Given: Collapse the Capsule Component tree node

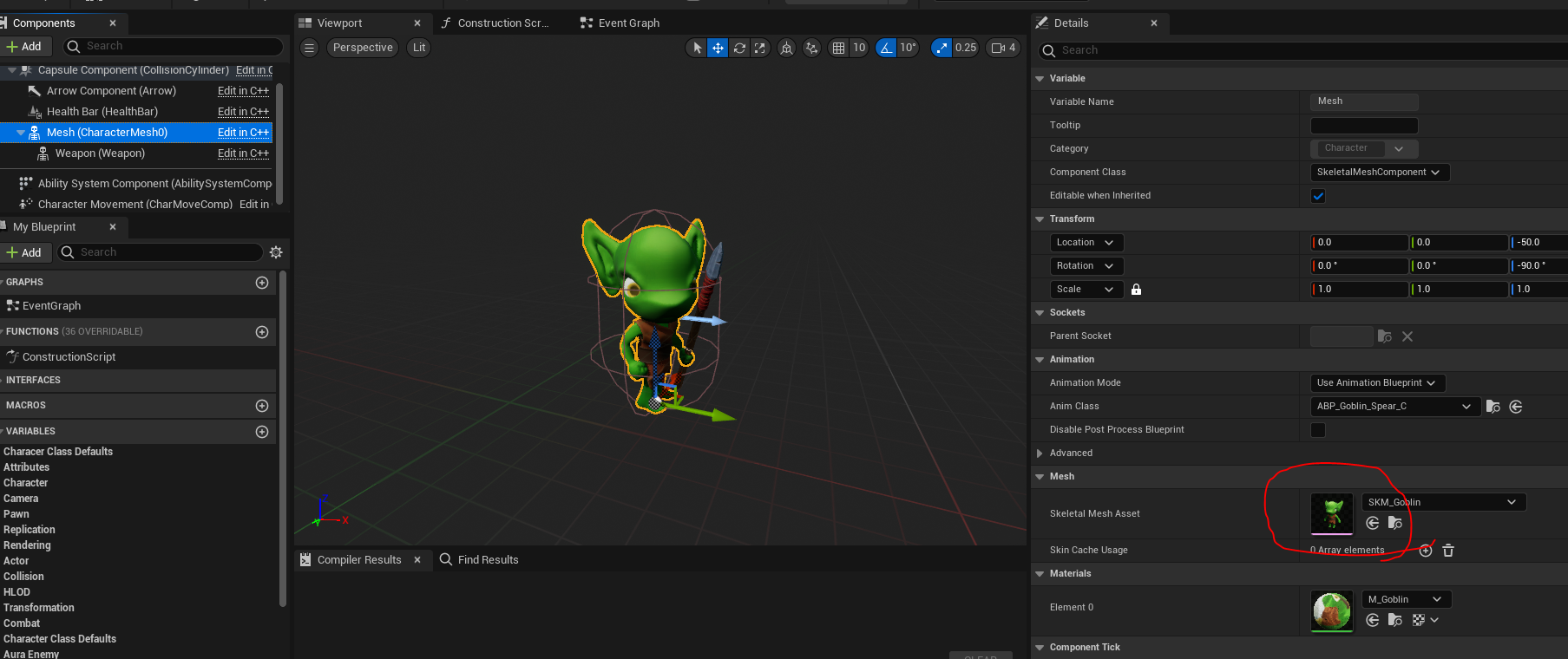Looking at the screenshot, I should pyautogui.click(x=12, y=70).
